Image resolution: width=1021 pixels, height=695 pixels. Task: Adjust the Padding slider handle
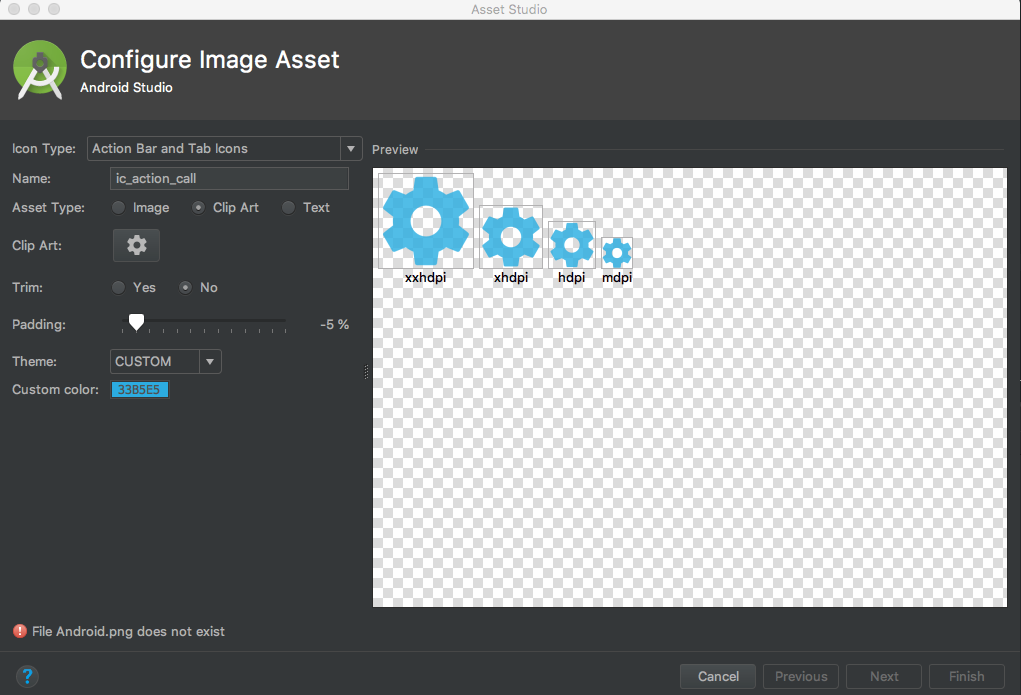pos(136,322)
